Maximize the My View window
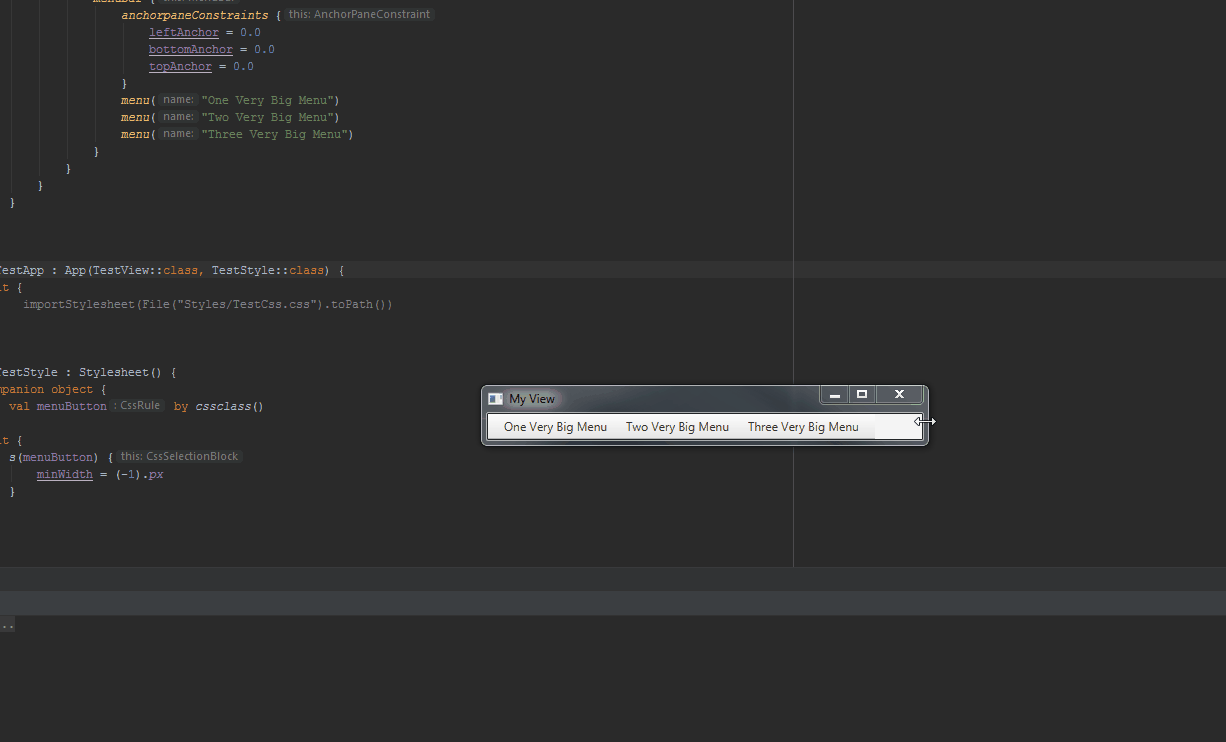 coord(862,395)
